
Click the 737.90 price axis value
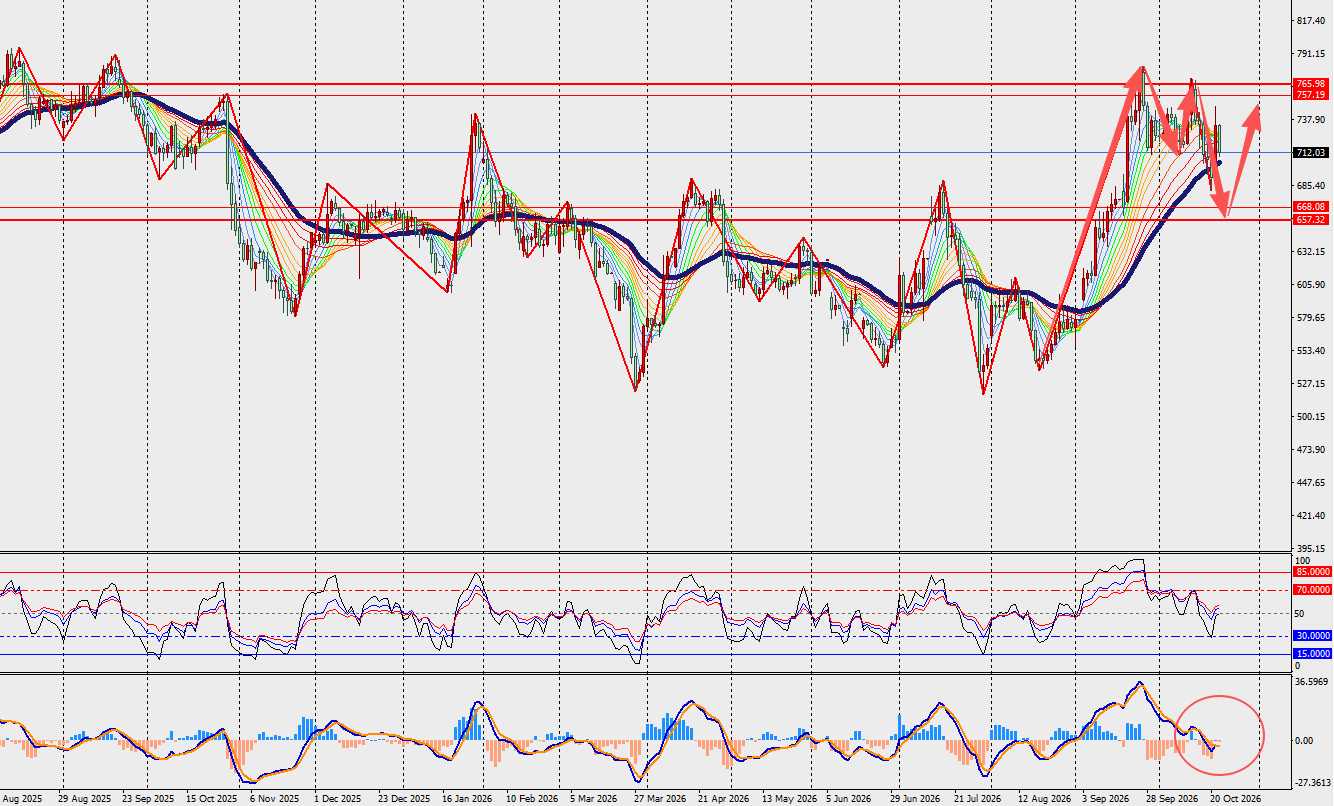1310,120
